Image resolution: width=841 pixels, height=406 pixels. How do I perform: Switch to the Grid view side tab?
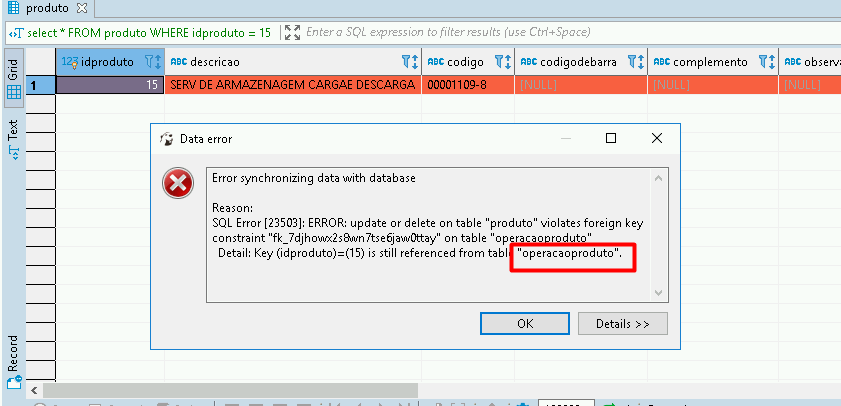click(x=13, y=80)
